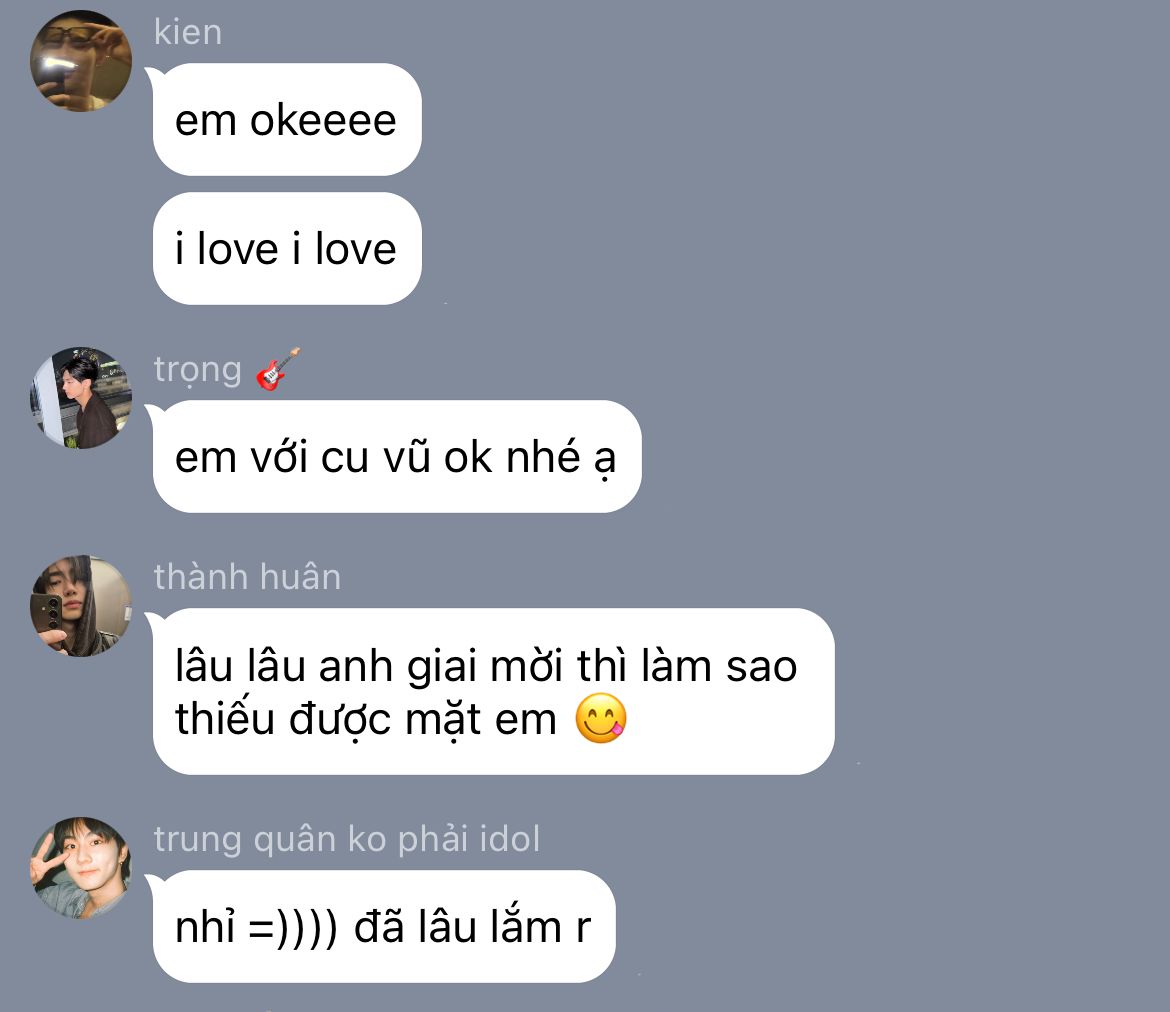Screen dimensions: 1170x1012
Task: Select the 'i love i love' bubble
Action: (x=287, y=249)
